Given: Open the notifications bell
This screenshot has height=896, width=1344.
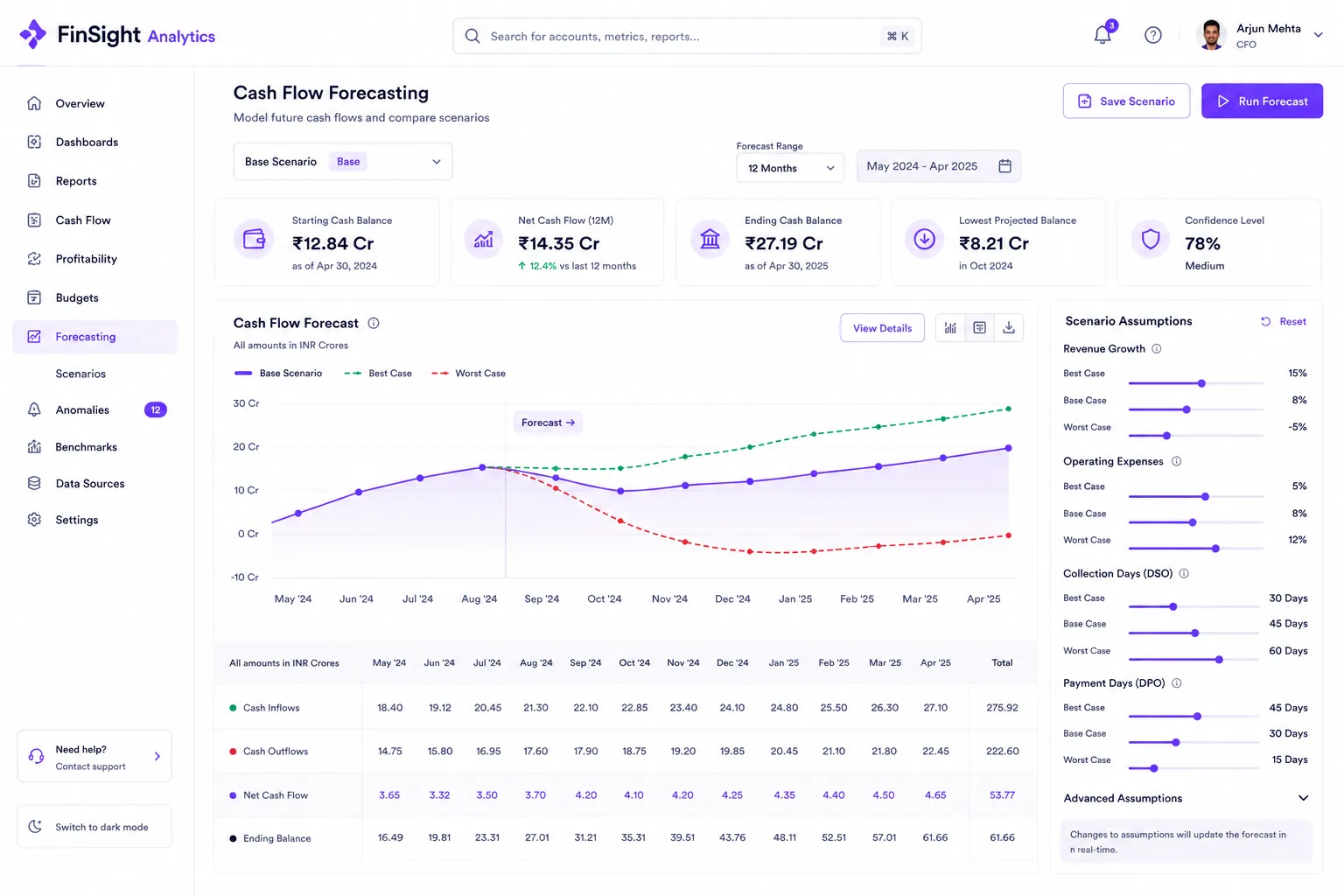Looking at the screenshot, I should point(1102,35).
